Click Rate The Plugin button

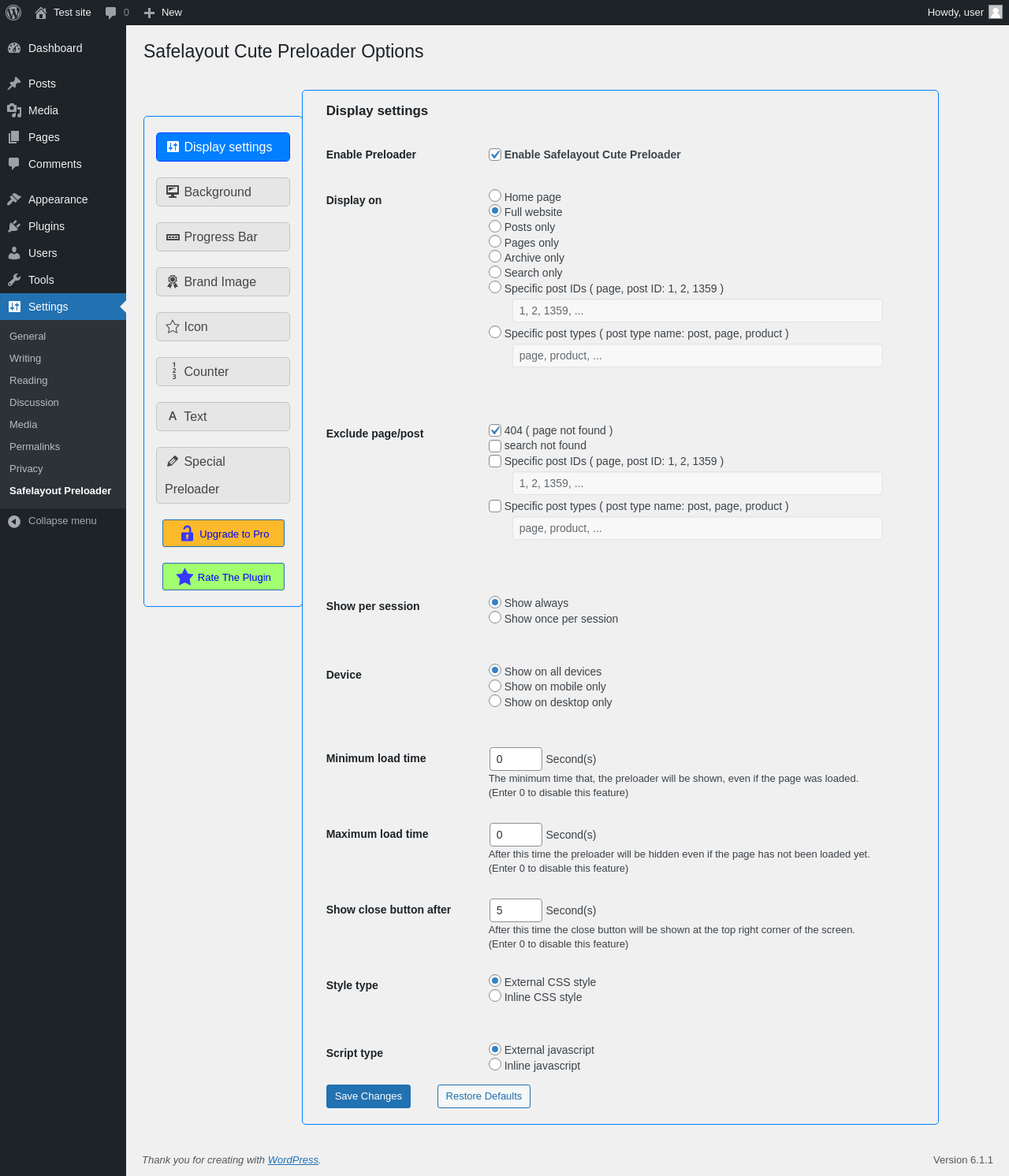click(223, 577)
